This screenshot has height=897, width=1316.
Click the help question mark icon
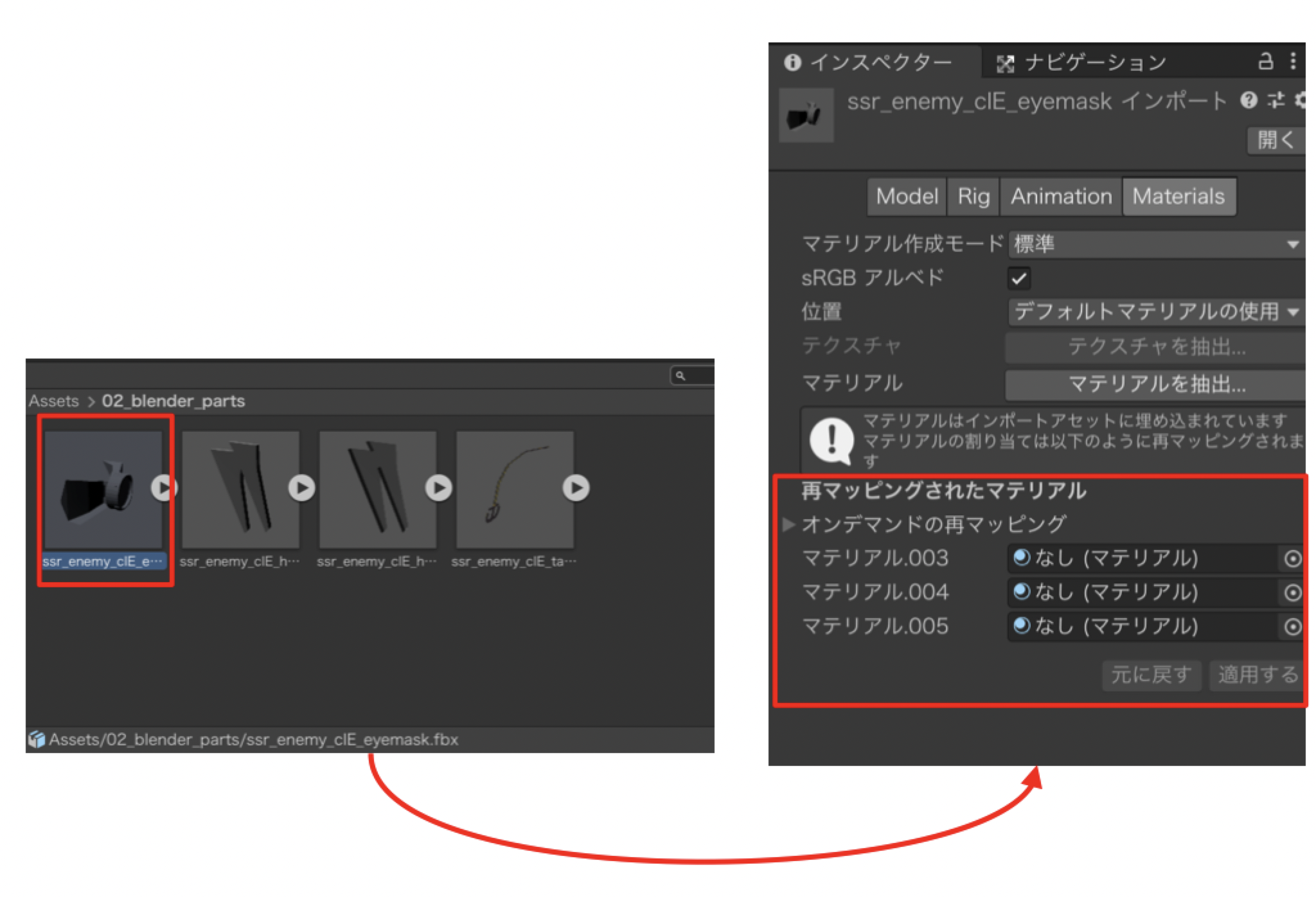(1249, 100)
